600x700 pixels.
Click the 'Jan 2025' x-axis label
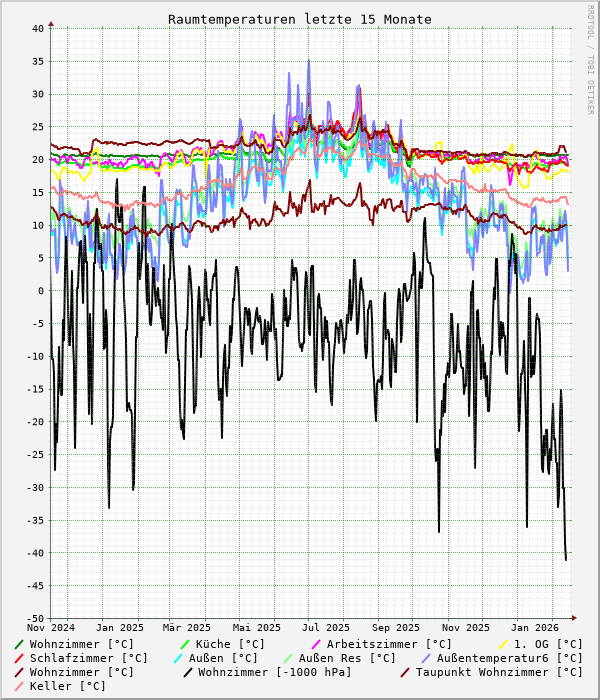tap(120, 628)
